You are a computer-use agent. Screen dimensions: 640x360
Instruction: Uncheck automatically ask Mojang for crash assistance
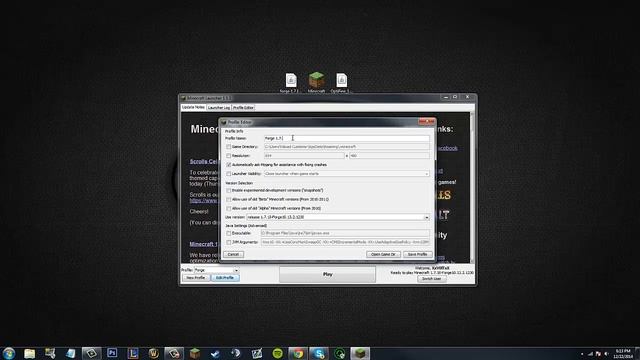pyautogui.click(x=229, y=164)
